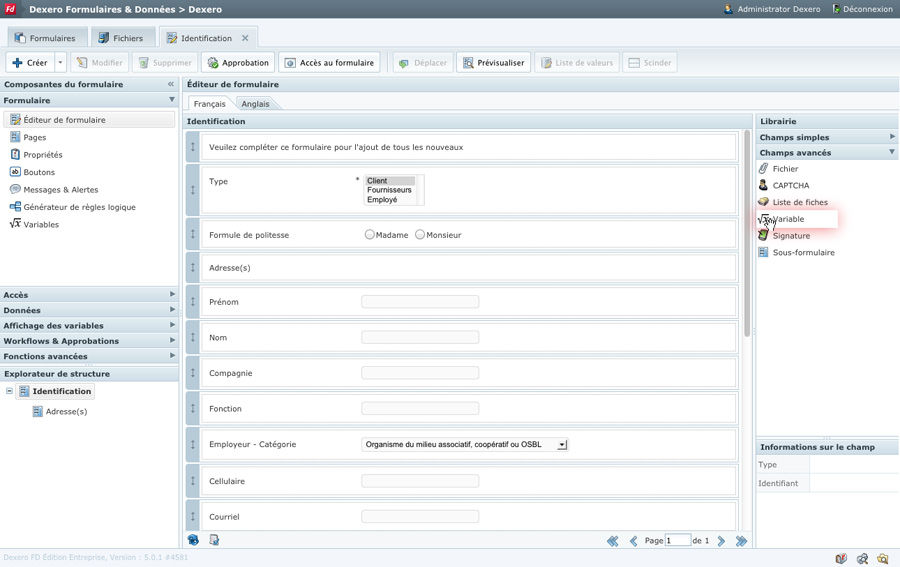
Task: Collapse the Identification tree node
Action: [10, 392]
